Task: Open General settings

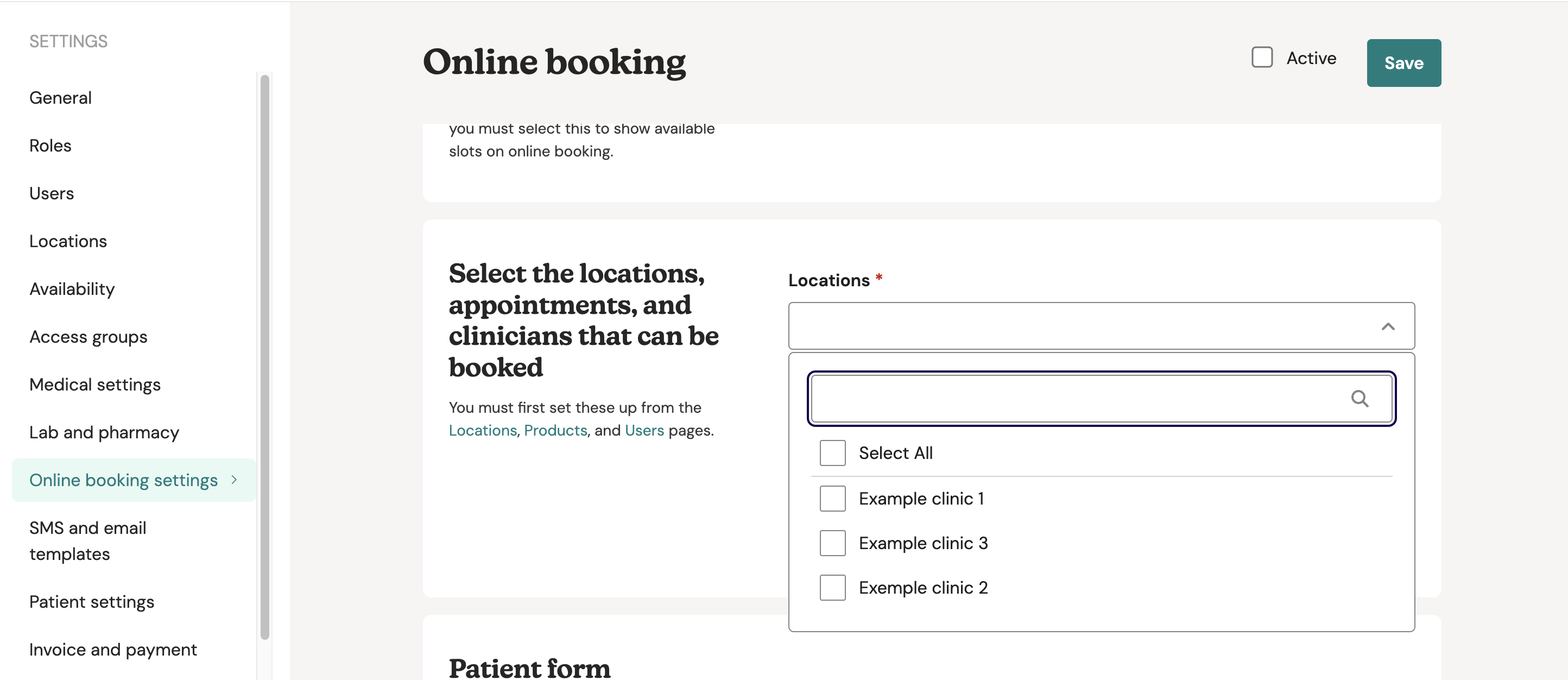Action: pos(60,97)
